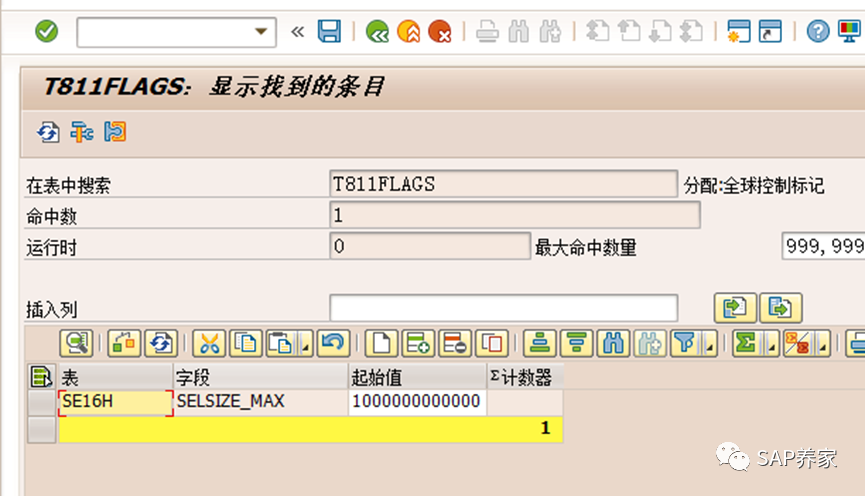Click the first button right of 插入列

pos(735,308)
